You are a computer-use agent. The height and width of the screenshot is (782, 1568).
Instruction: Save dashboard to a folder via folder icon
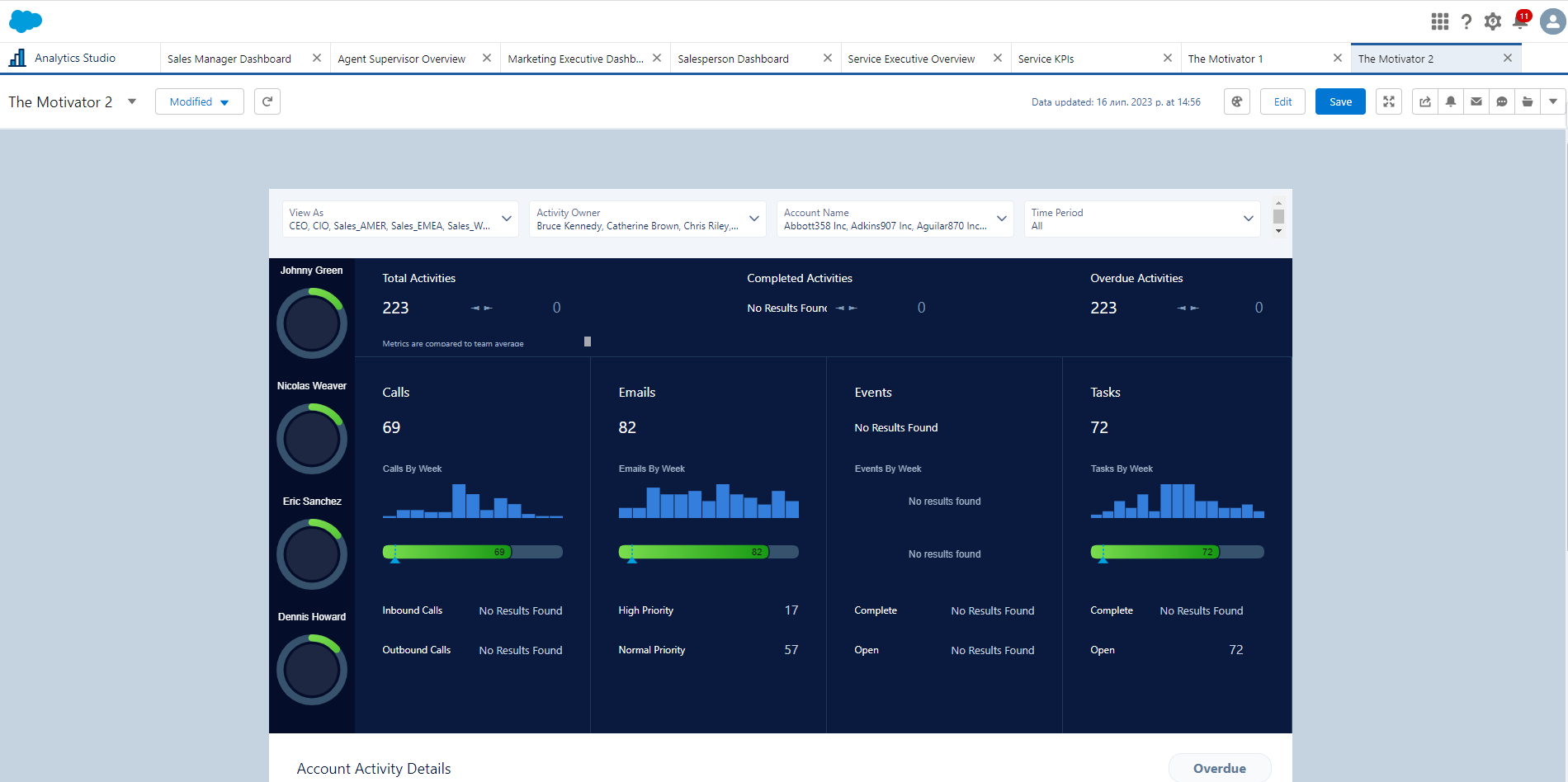coord(1527,101)
